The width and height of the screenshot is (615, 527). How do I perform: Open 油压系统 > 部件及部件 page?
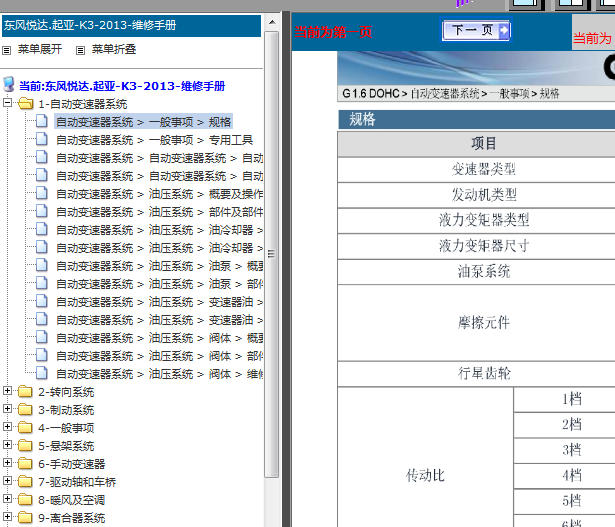(159, 212)
